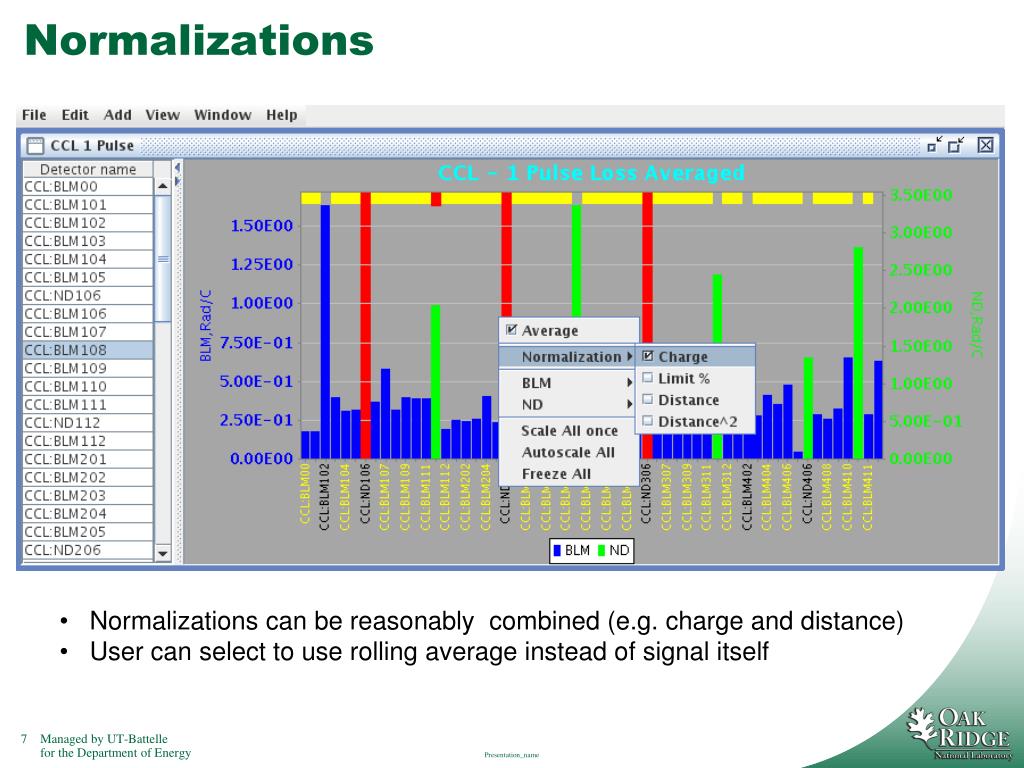The image size is (1024, 768).
Task: Choose Autoscale All
Action: pyautogui.click(x=569, y=452)
